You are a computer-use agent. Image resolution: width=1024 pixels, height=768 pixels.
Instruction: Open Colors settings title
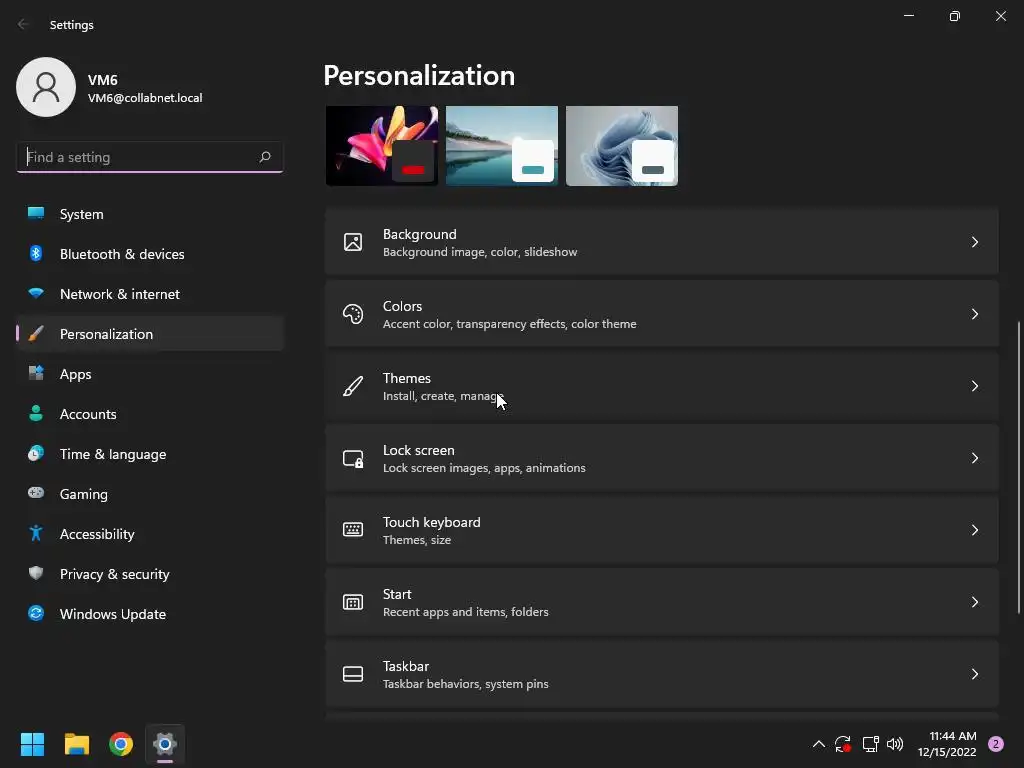coord(402,306)
